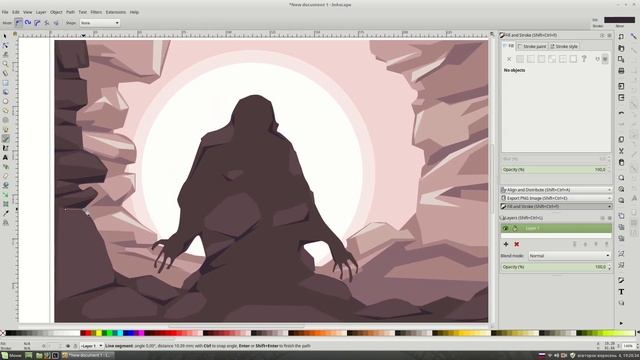Open the Filters menu

point(96,12)
